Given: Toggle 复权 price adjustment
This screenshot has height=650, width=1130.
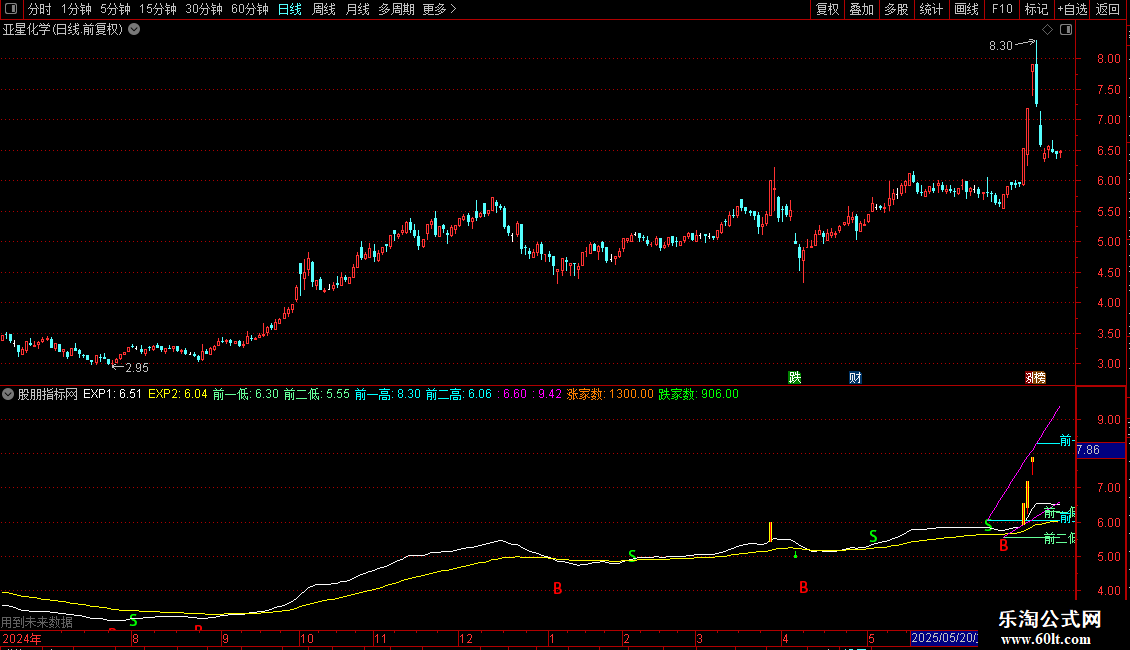Looking at the screenshot, I should click(x=827, y=10).
